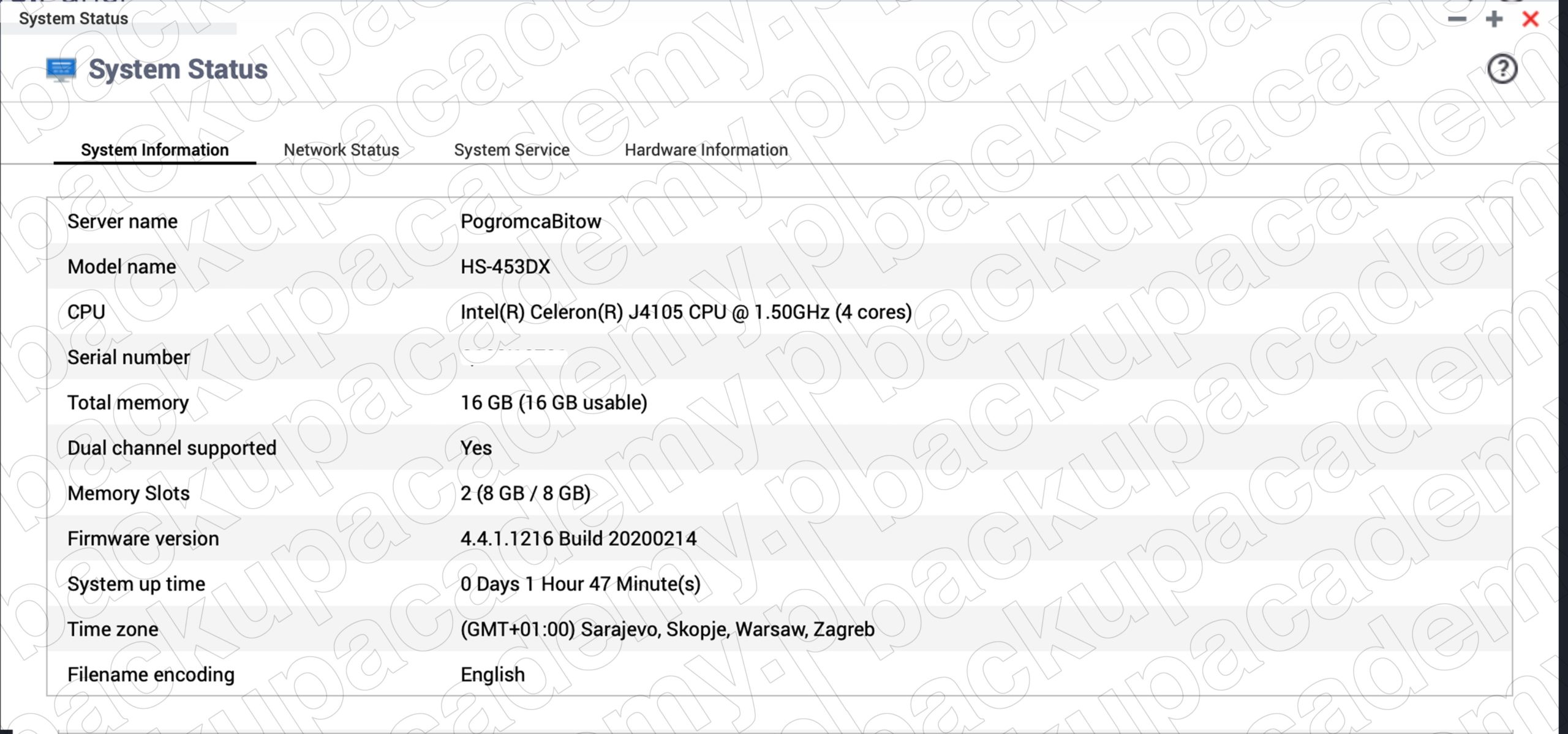Screen dimensions: 1568x734
Task: Select the GMT+01:00 time zone value
Action: click(668, 629)
